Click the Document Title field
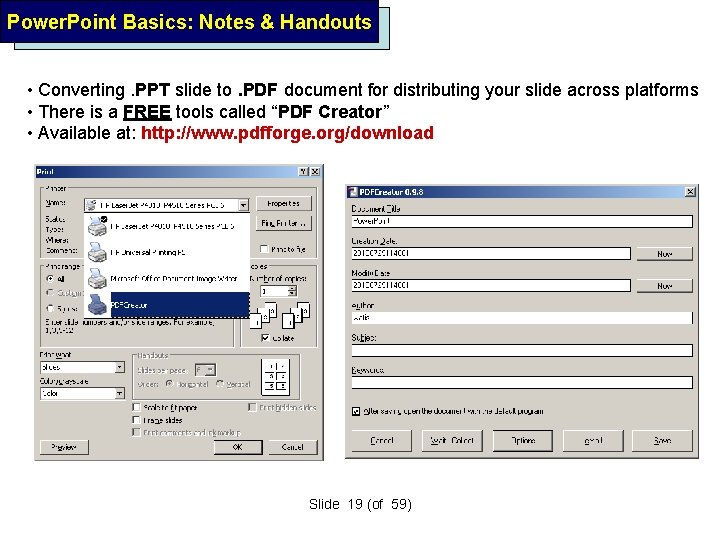This screenshot has height=540, width=720. pos(522,221)
